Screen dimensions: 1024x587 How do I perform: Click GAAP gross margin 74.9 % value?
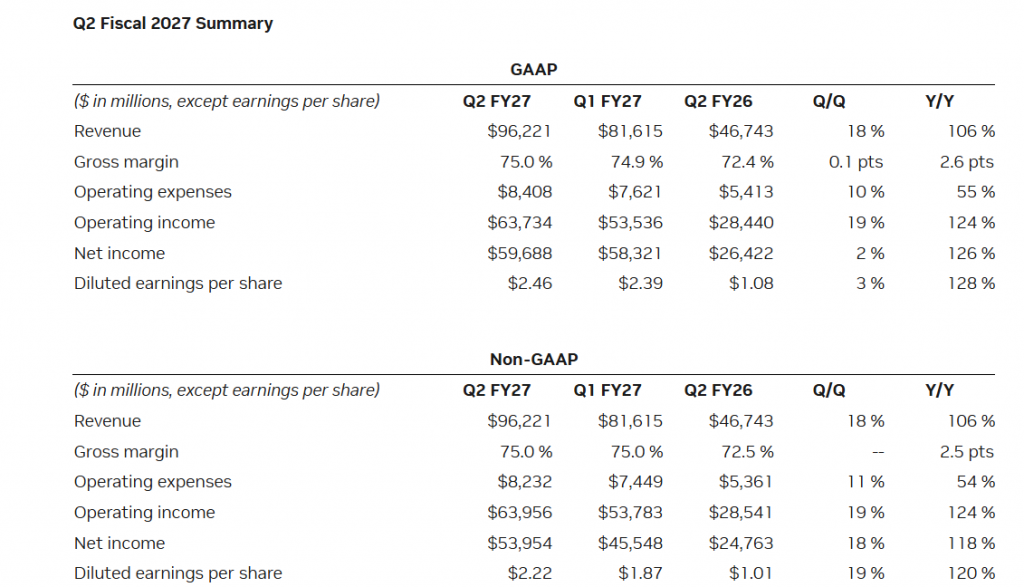pos(637,162)
